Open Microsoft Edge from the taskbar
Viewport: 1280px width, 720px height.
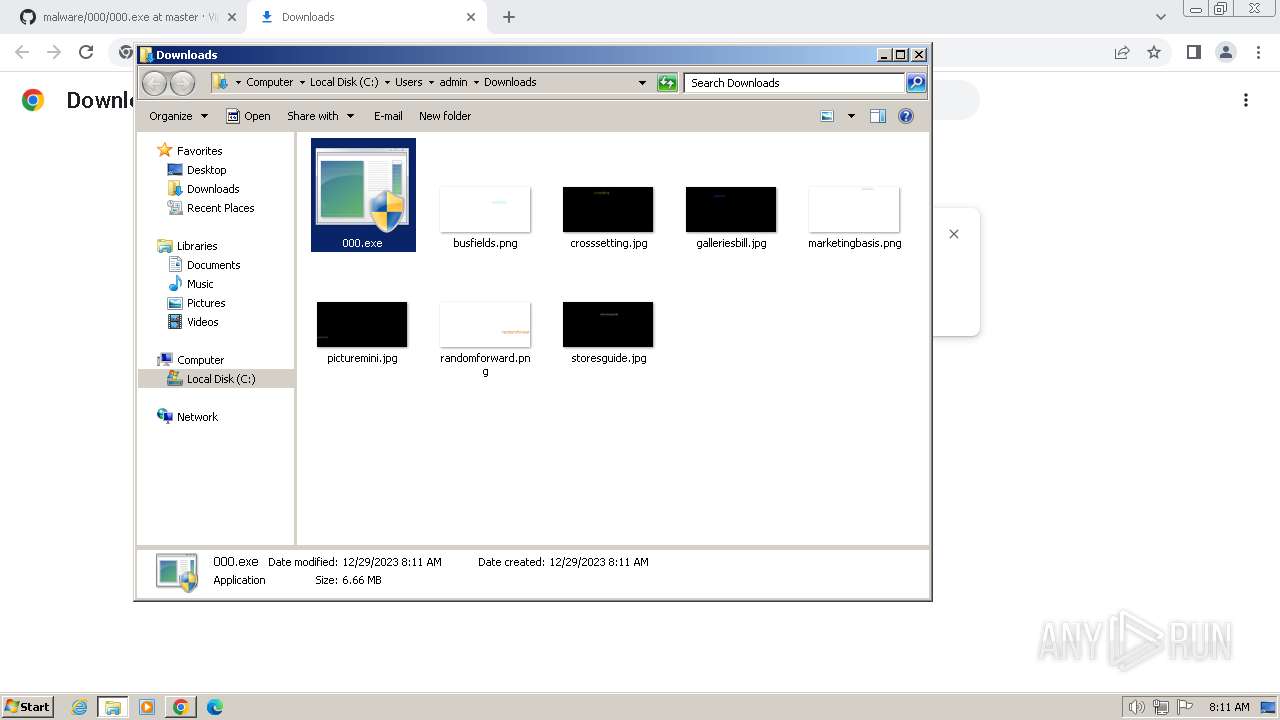[x=214, y=707]
